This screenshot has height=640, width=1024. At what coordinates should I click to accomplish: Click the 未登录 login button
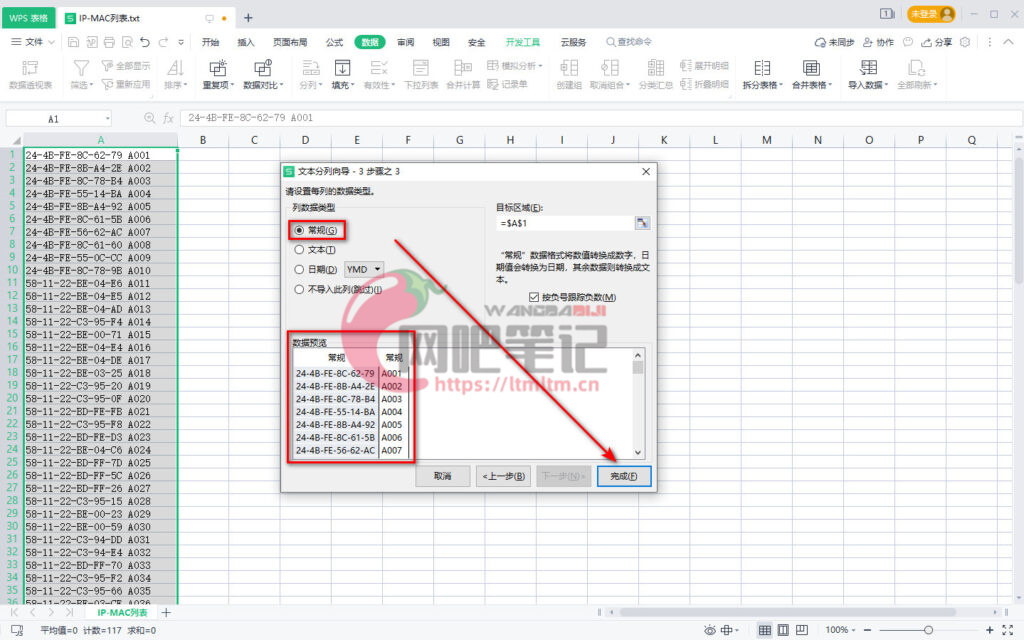(x=931, y=14)
